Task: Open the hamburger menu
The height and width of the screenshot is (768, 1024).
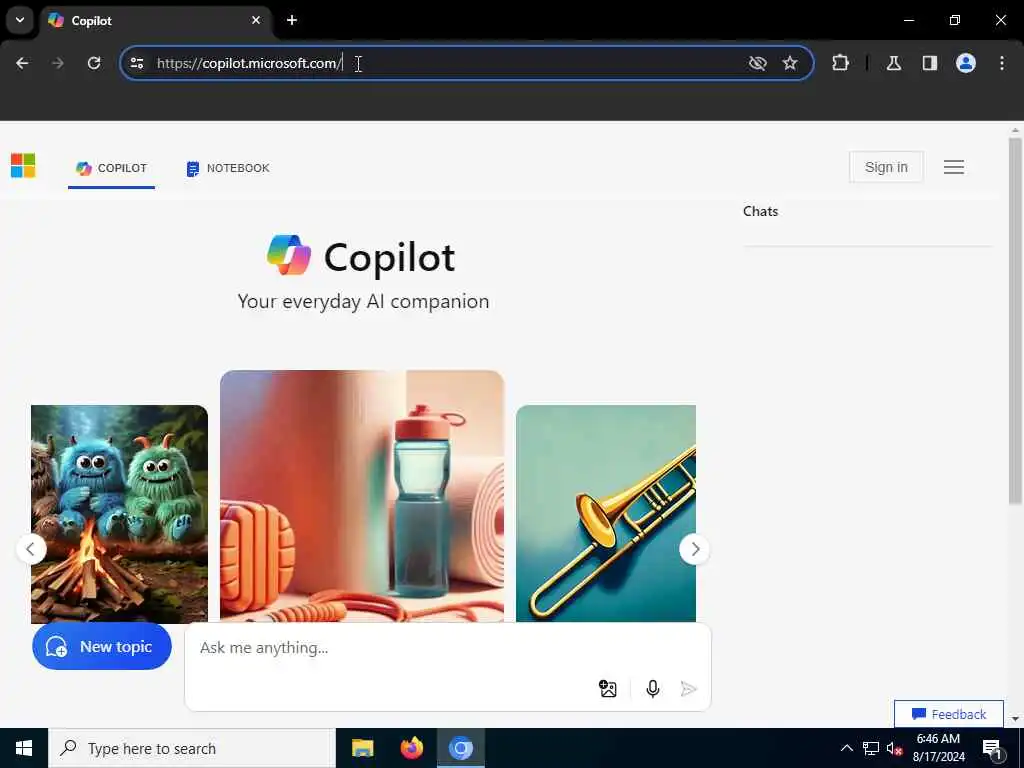Action: click(x=953, y=167)
